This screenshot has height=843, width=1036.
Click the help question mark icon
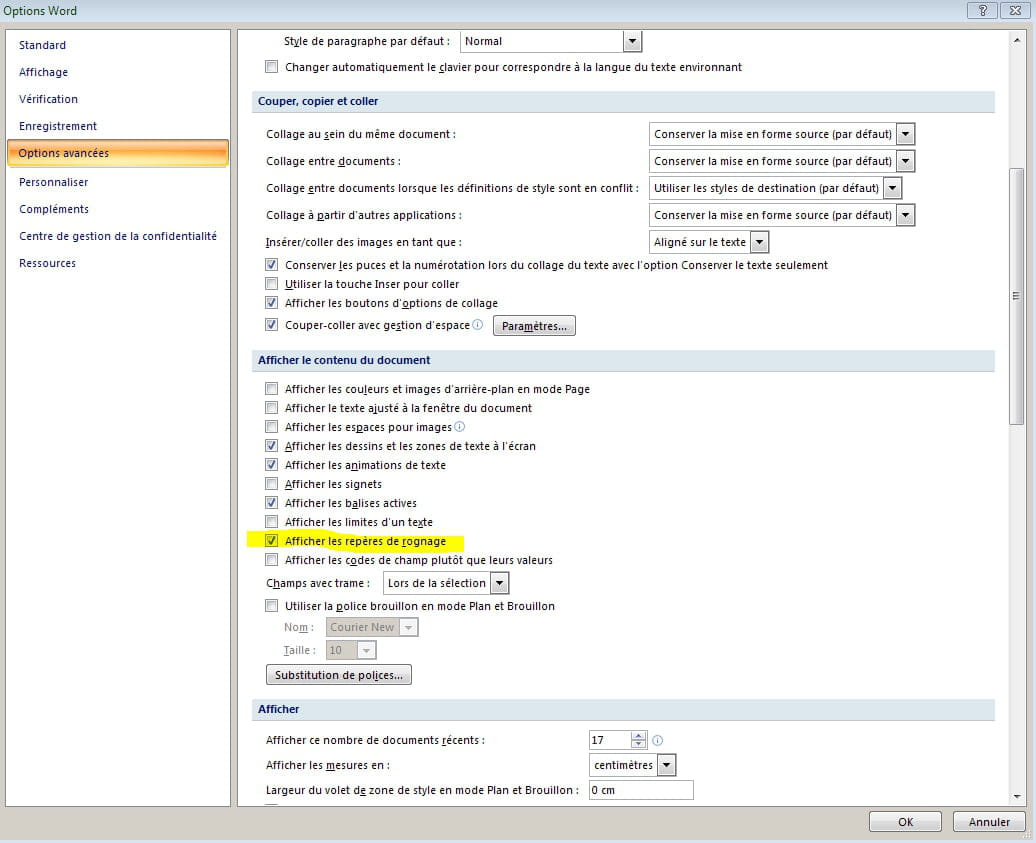point(982,11)
